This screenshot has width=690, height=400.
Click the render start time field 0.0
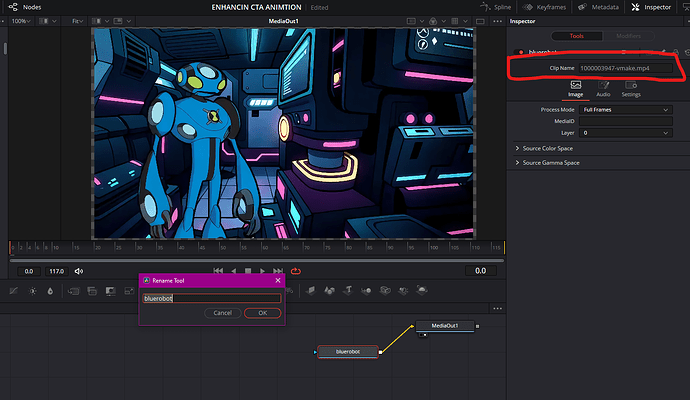[x=29, y=271]
